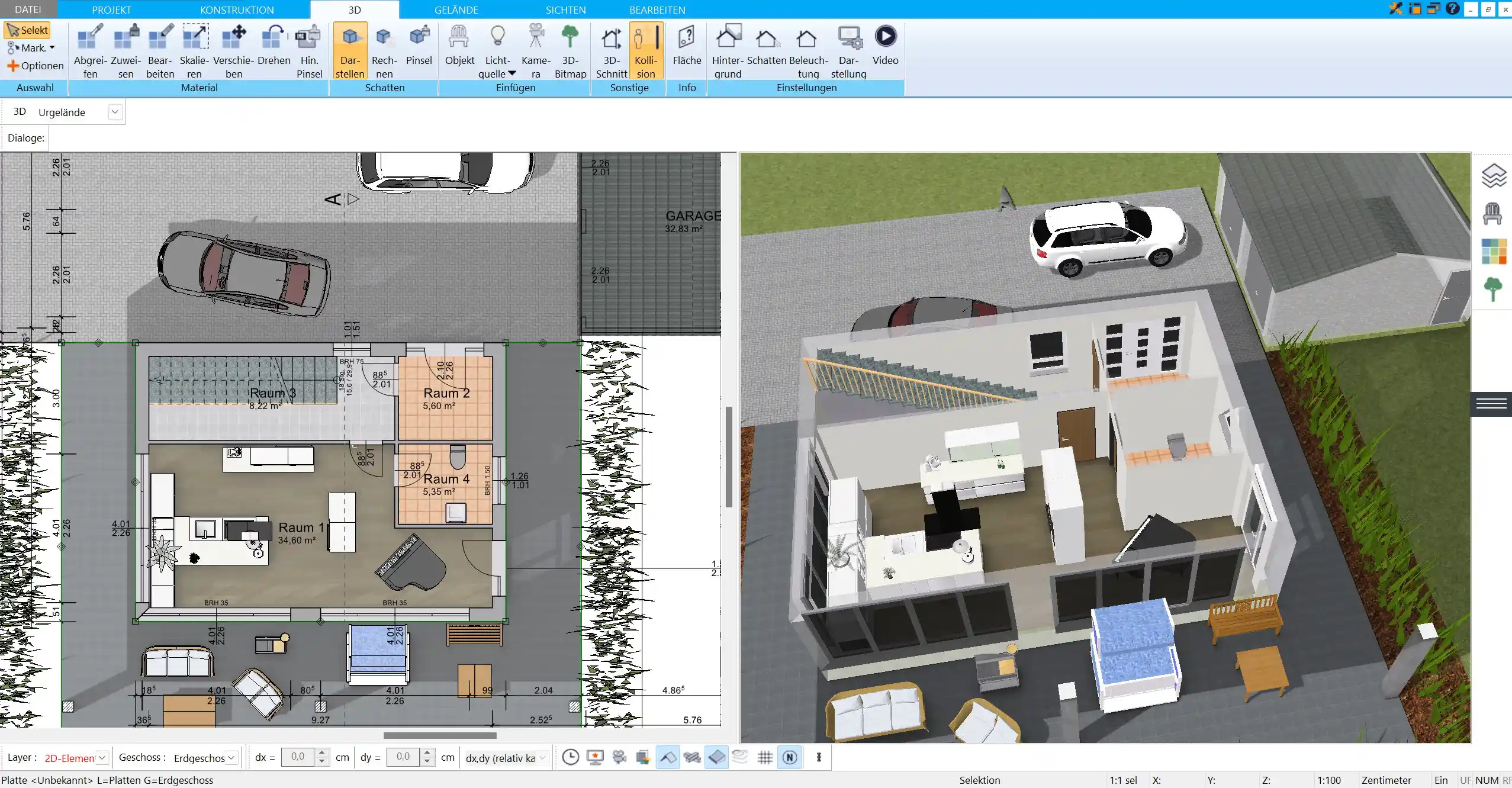
Task: Toggle the floor slab visibility button
Action: pos(716,757)
